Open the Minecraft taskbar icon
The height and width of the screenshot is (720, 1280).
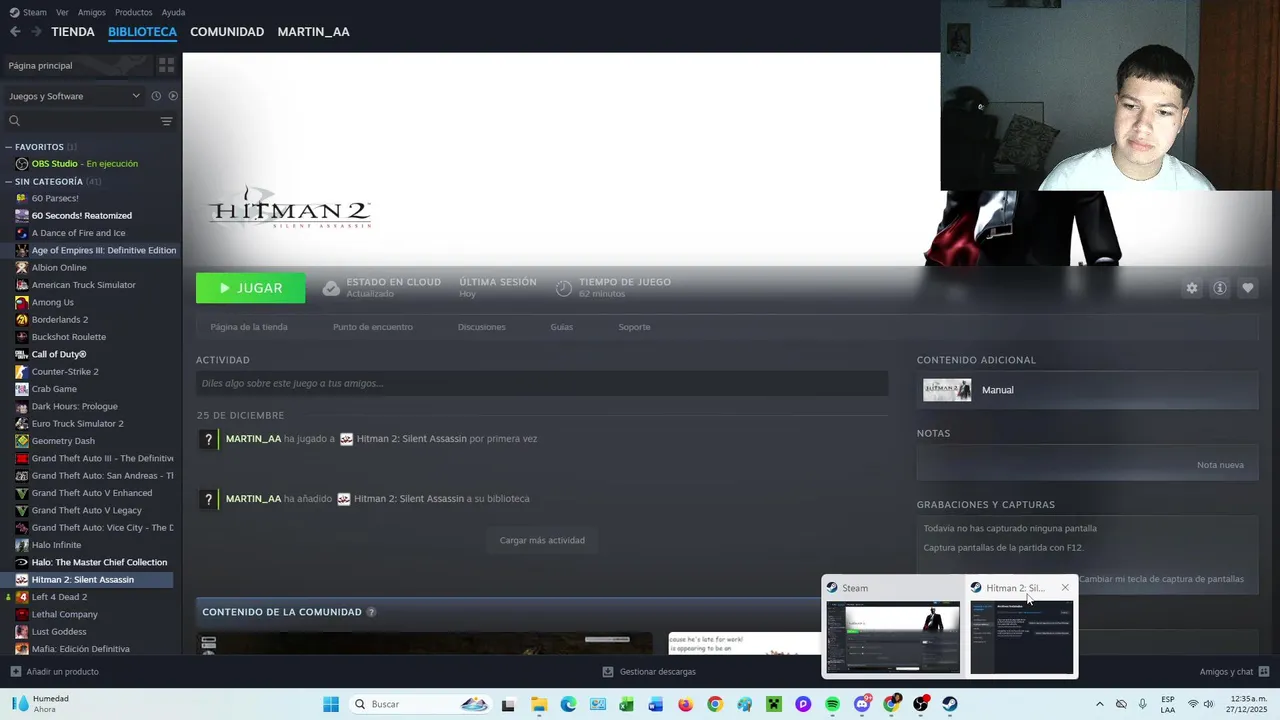tap(774, 704)
